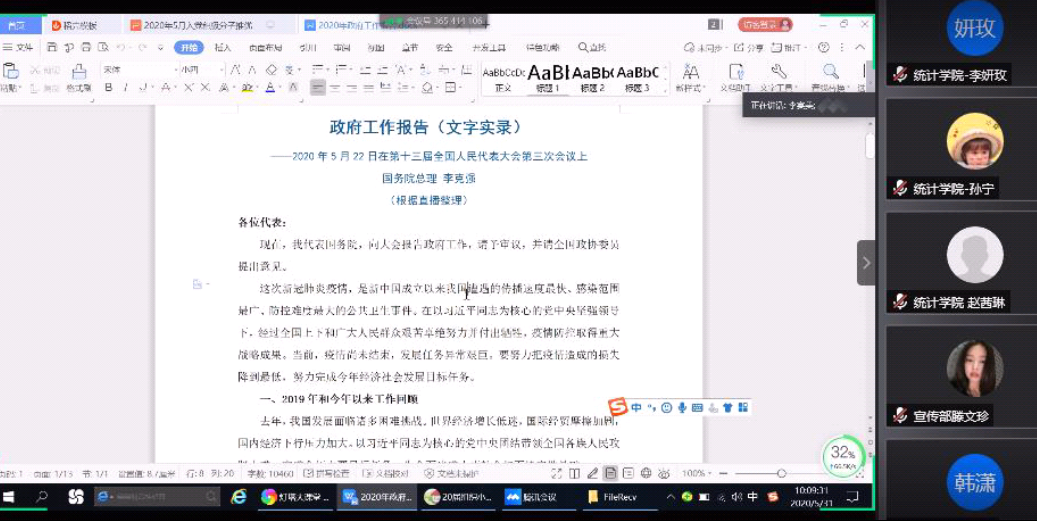The height and width of the screenshot is (521, 1037).
Task: Open the font name dropdown
Action: point(138,69)
